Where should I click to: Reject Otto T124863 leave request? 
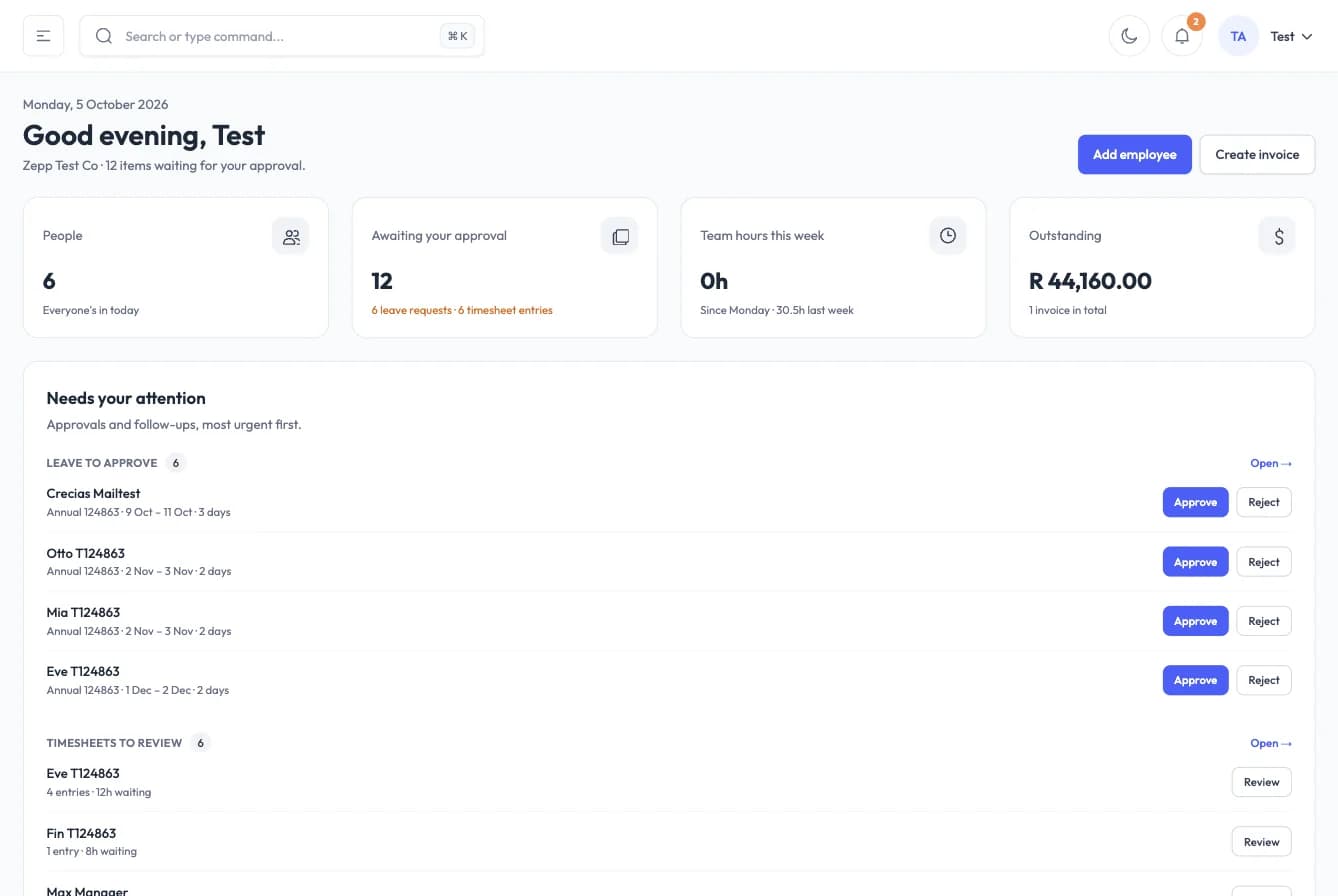(x=1264, y=562)
